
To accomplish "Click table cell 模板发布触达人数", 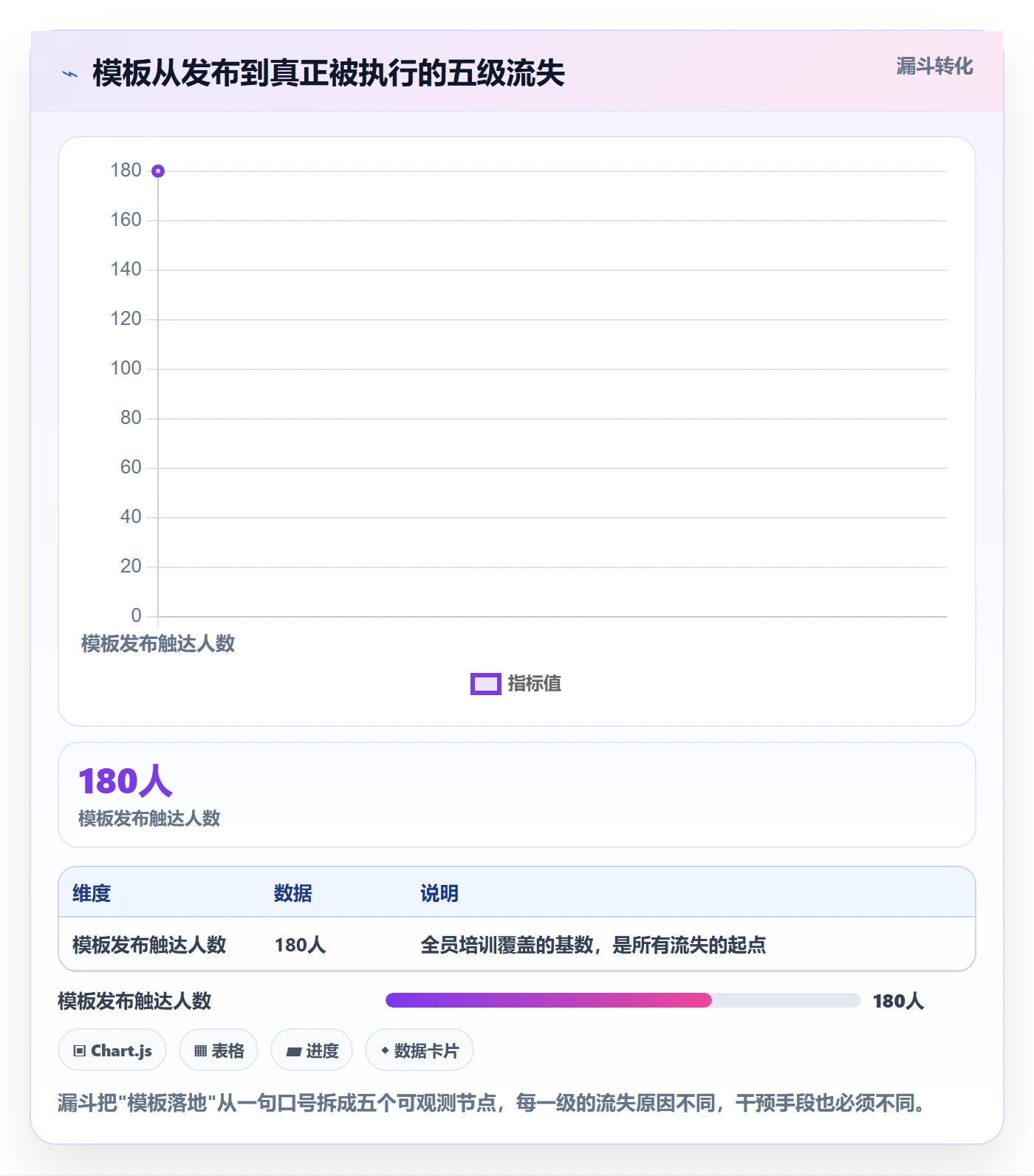I will 149,945.
